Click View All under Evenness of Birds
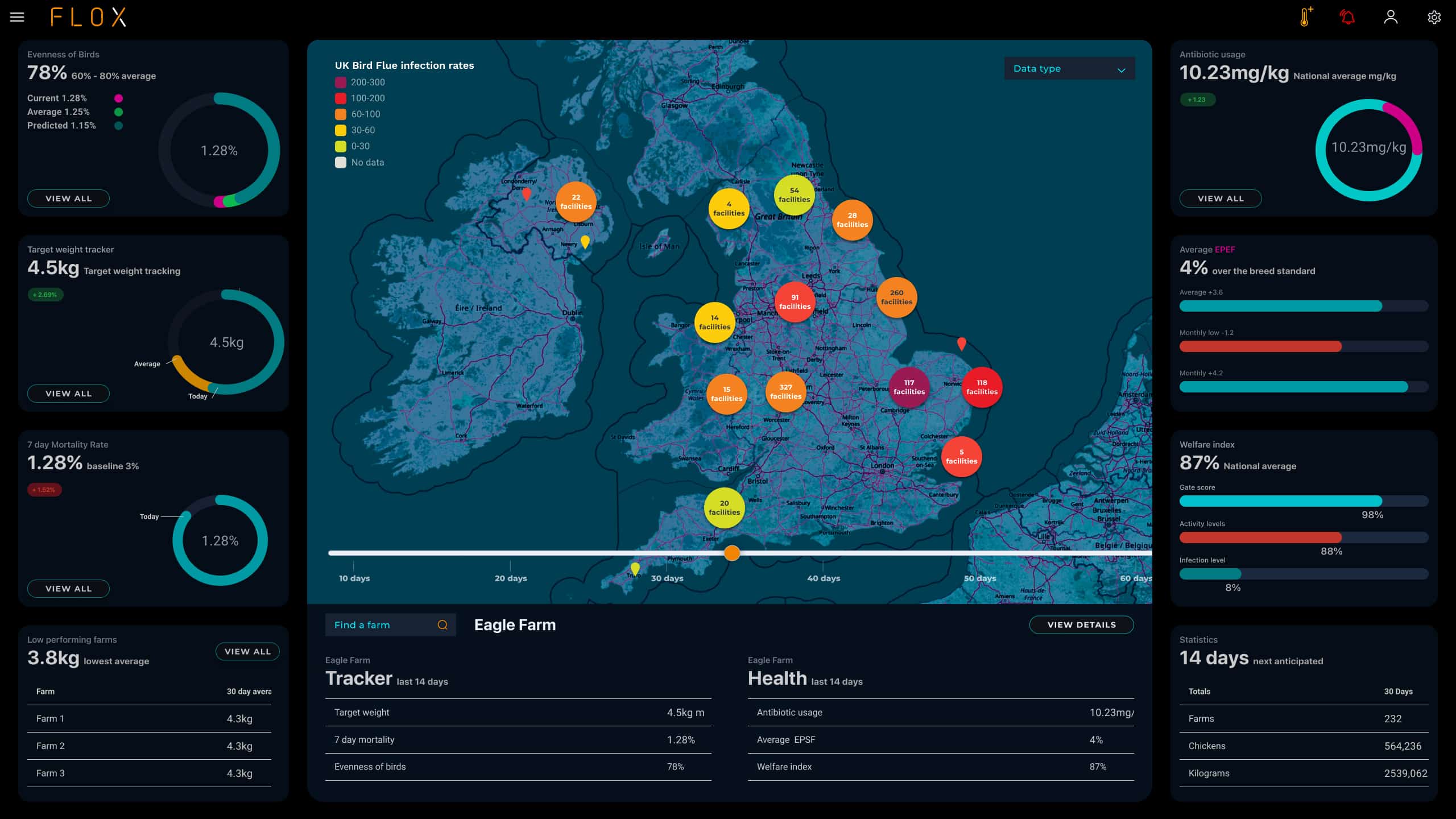Image resolution: width=1456 pixels, height=819 pixels. [68, 198]
